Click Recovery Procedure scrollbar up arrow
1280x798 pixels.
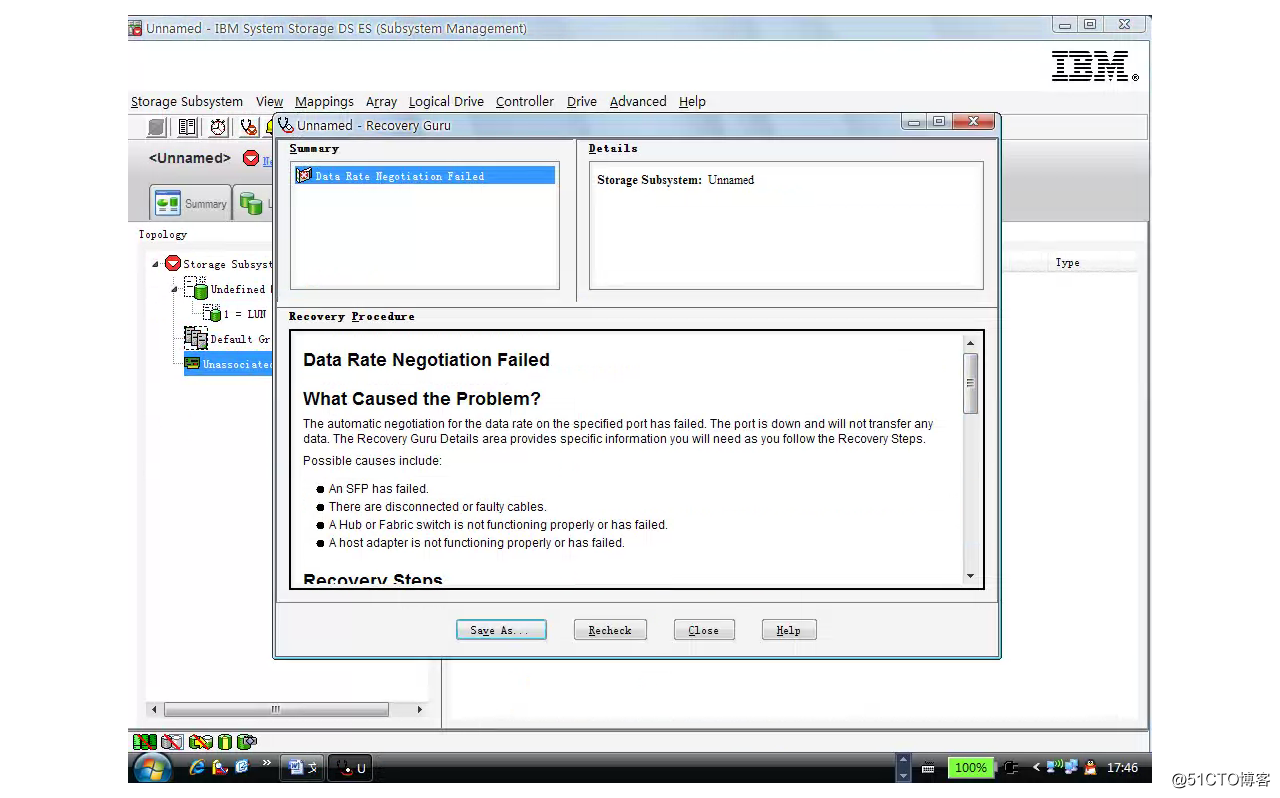[970, 343]
